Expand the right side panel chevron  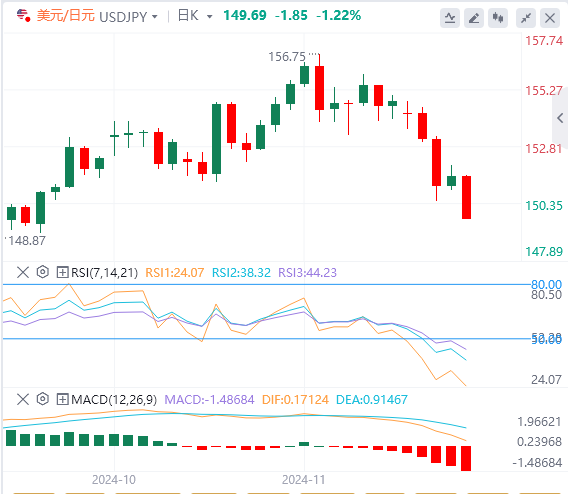[x=560, y=118]
